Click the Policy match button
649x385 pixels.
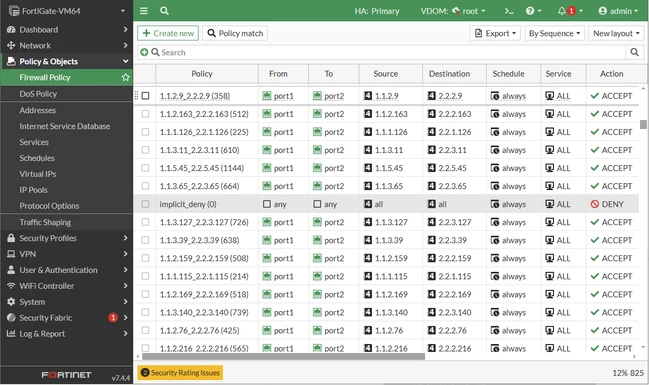pos(235,33)
